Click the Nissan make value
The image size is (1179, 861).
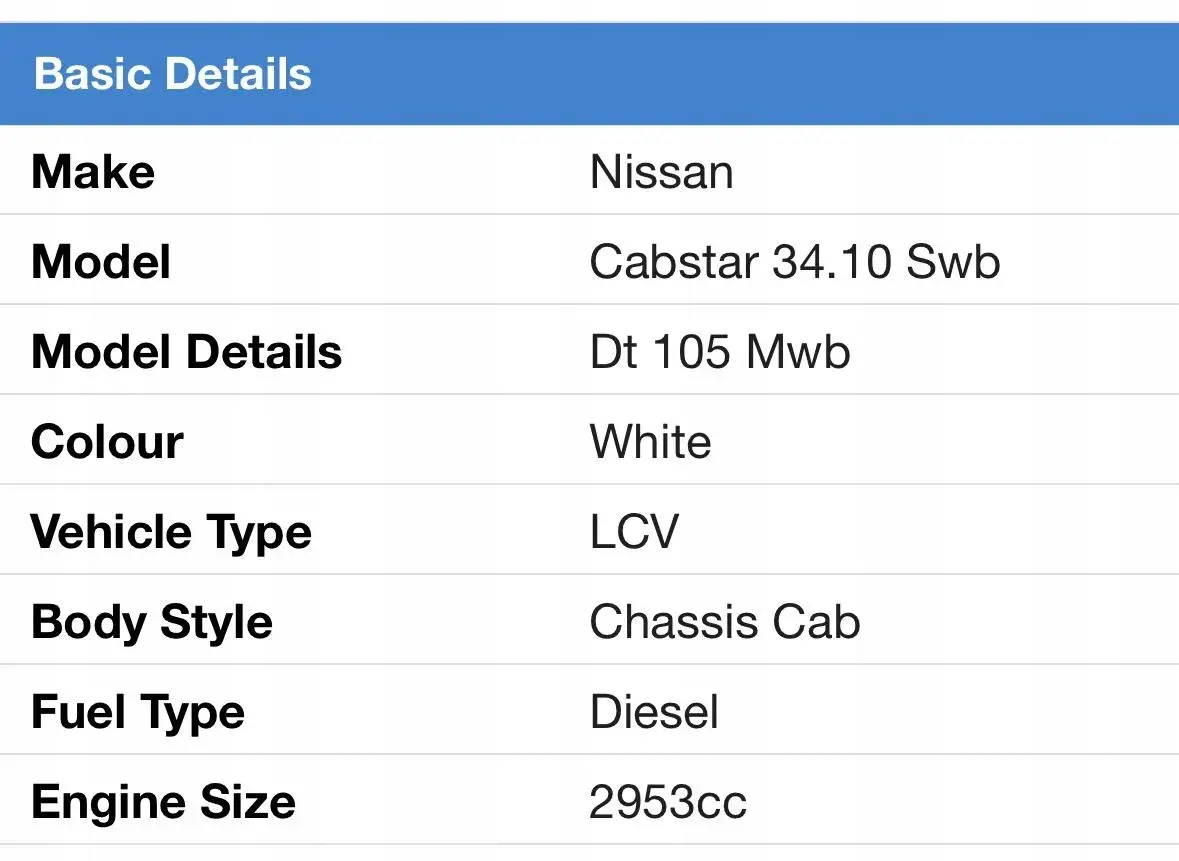coord(662,171)
